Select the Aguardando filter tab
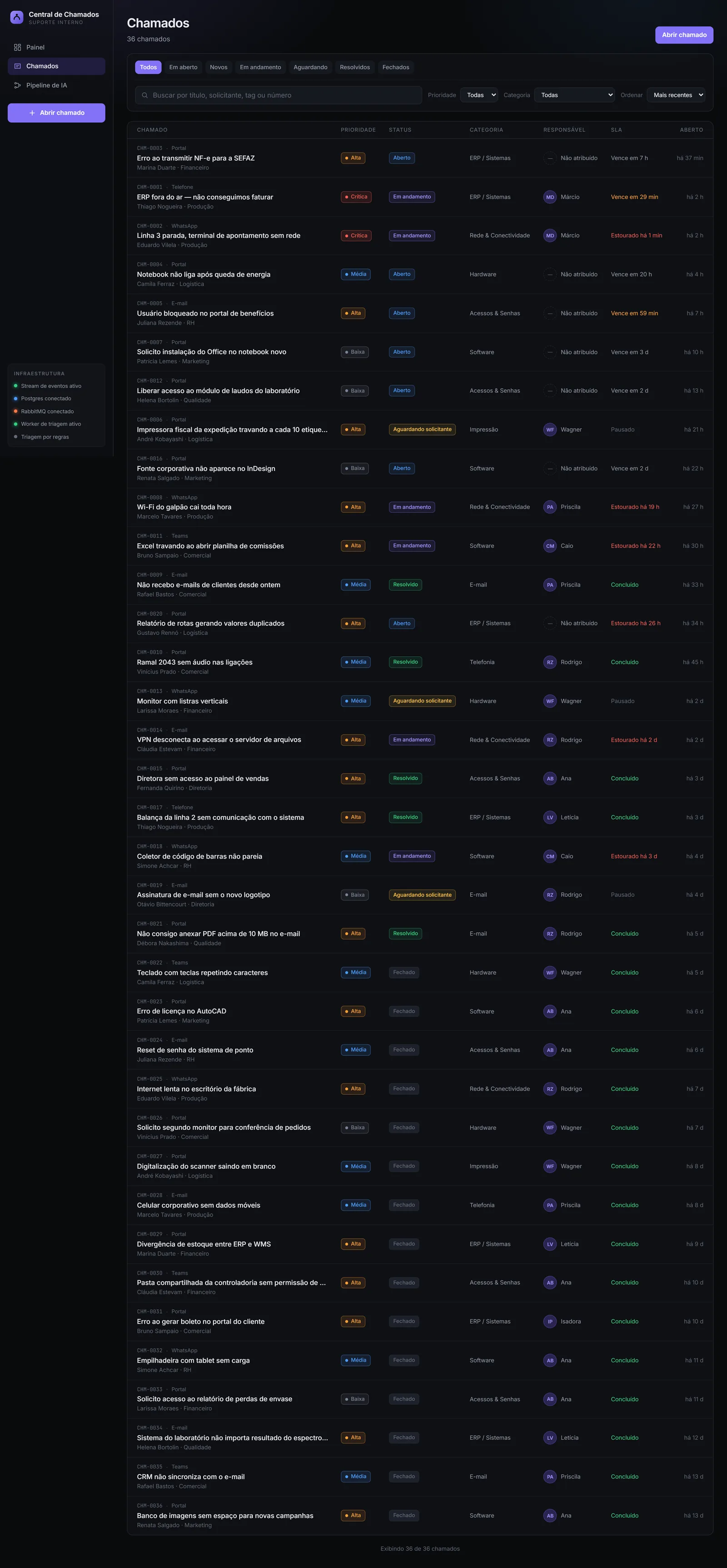The width and height of the screenshot is (727, 1568). 310,68
